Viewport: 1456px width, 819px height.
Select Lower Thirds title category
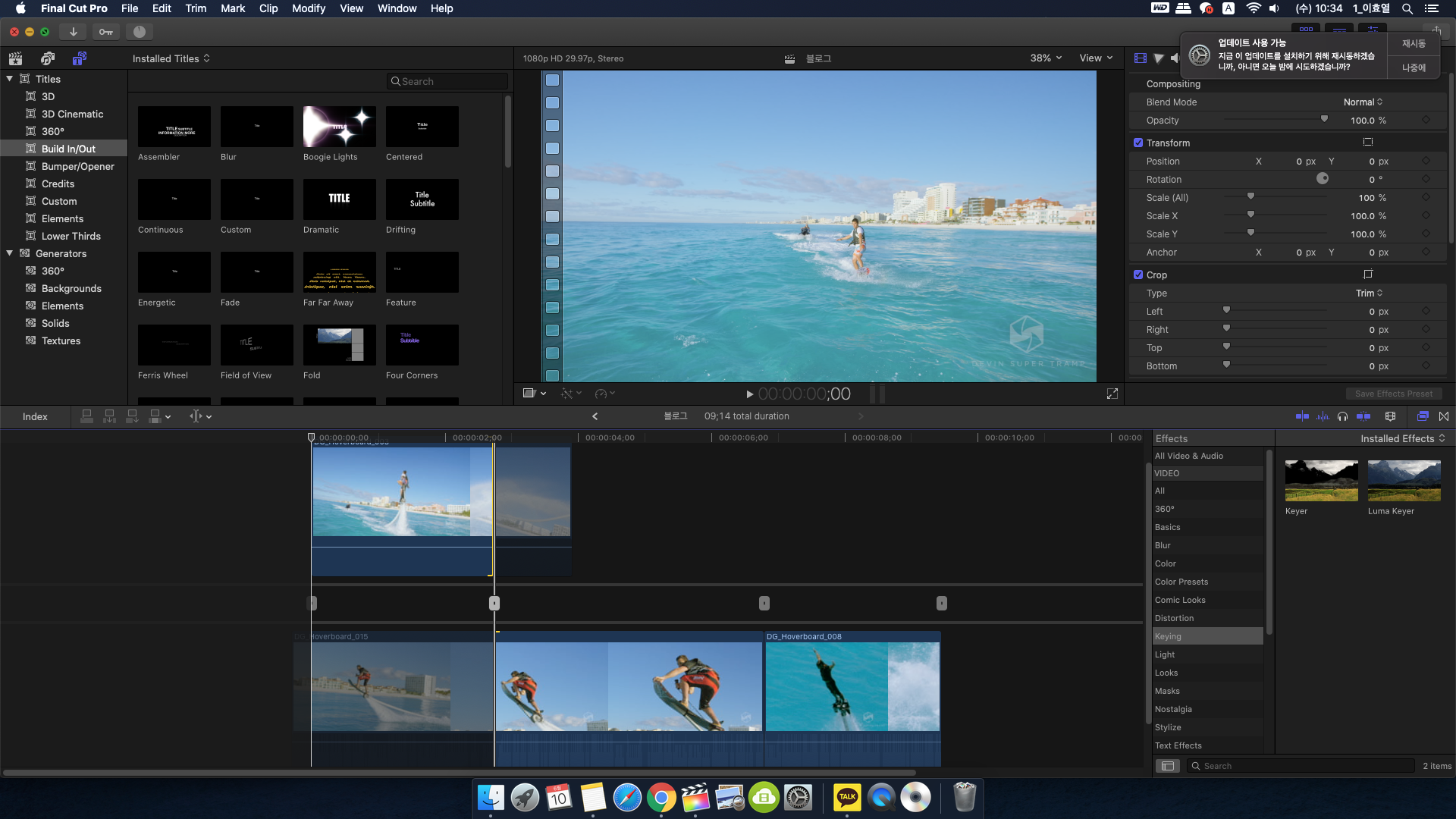[x=64, y=236]
